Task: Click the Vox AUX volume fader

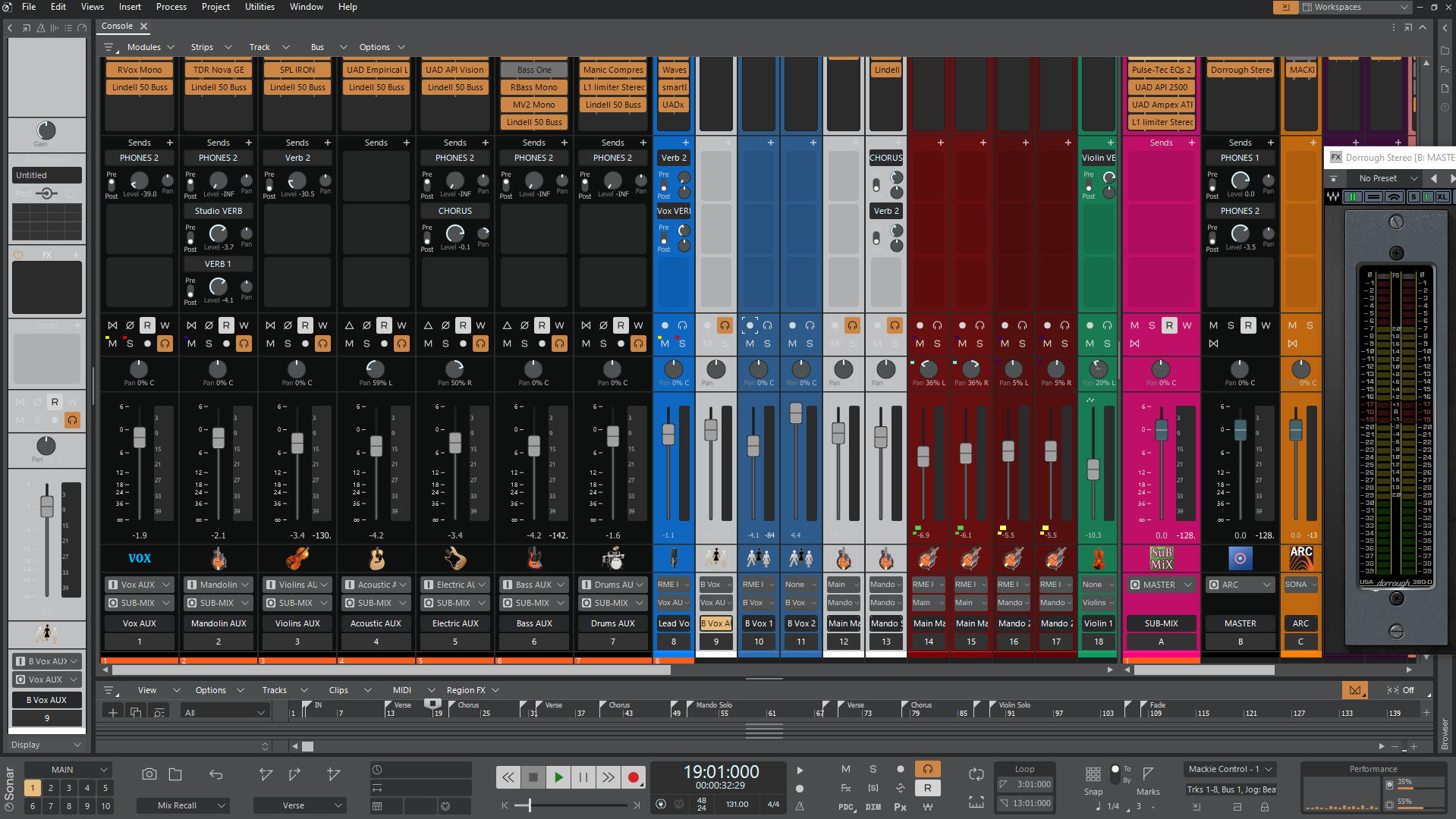Action: 140,437
